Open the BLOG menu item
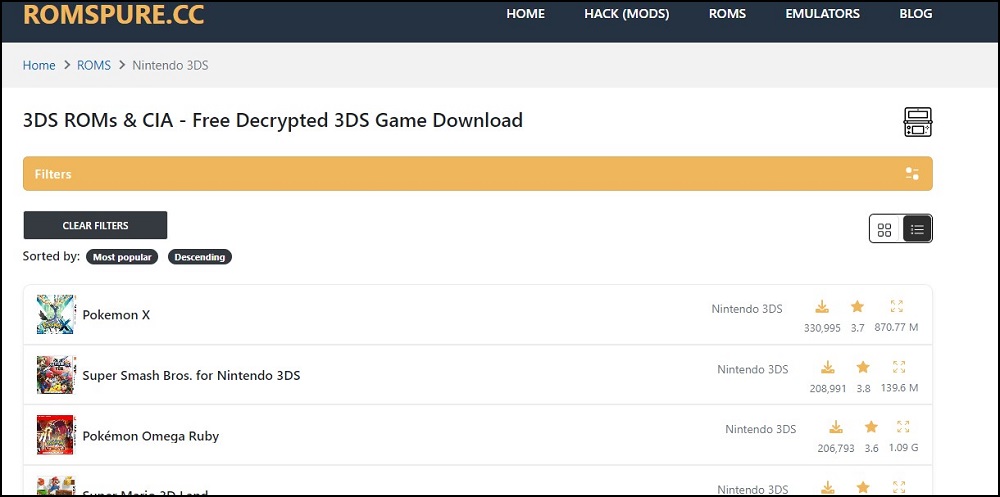 pyautogui.click(x=916, y=13)
